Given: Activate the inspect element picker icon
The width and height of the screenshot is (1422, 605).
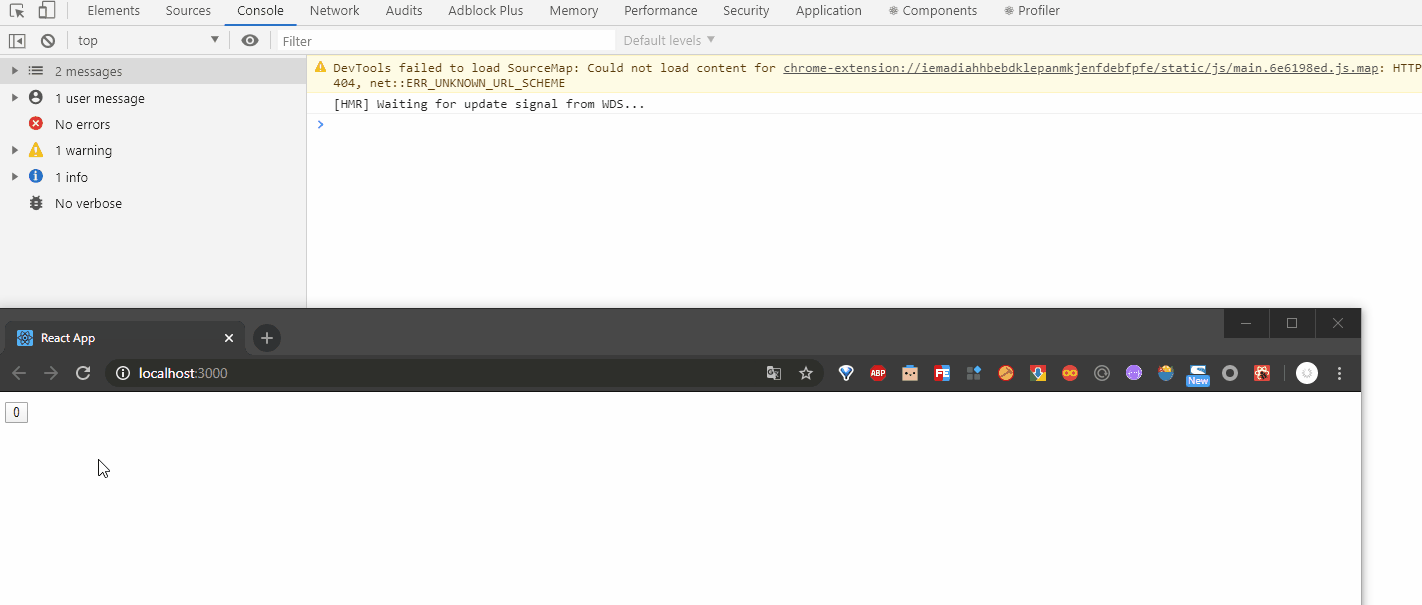Looking at the screenshot, I should click(x=17, y=11).
